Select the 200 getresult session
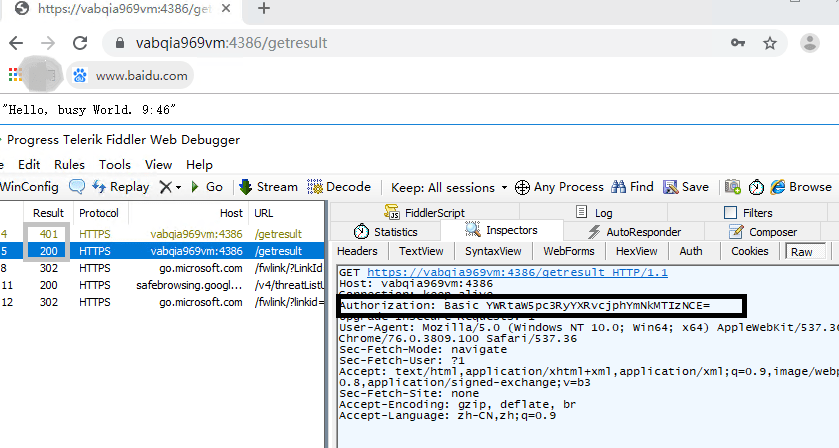Screen dimensions: 839x448 162,251
